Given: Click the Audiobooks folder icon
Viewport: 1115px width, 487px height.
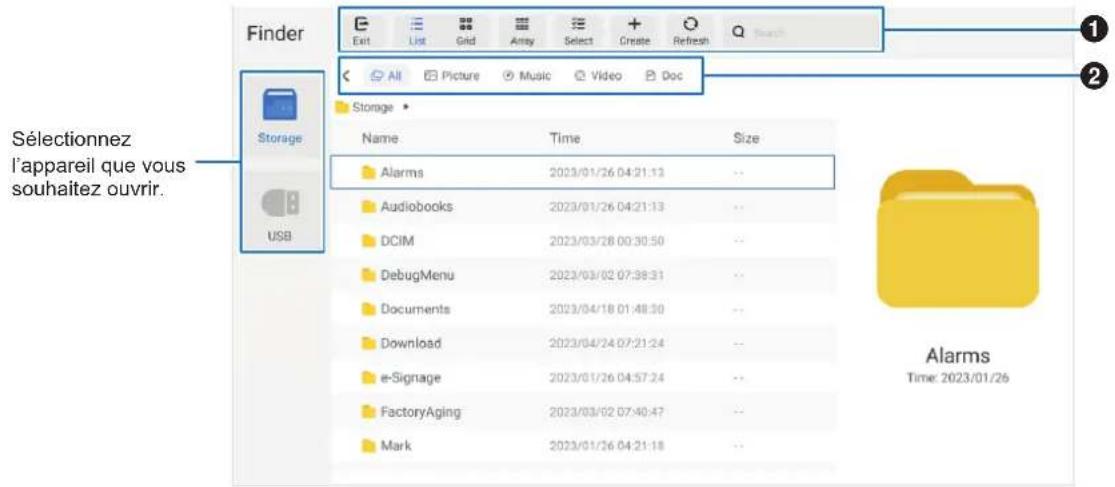Looking at the screenshot, I should (368, 206).
